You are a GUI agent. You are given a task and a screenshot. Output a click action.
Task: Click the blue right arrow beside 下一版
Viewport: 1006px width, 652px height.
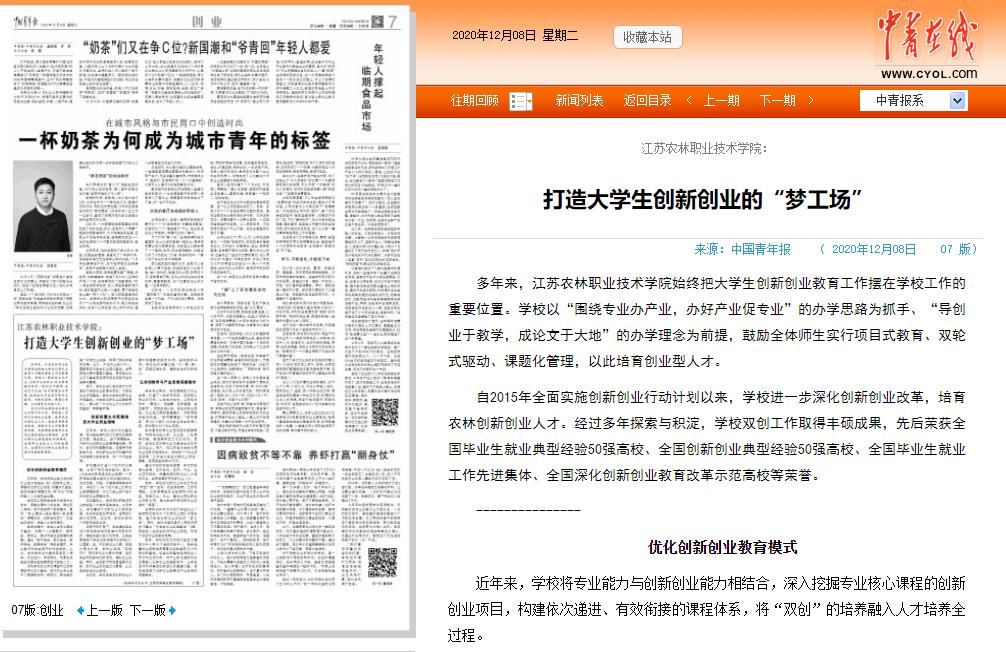[x=172, y=610]
